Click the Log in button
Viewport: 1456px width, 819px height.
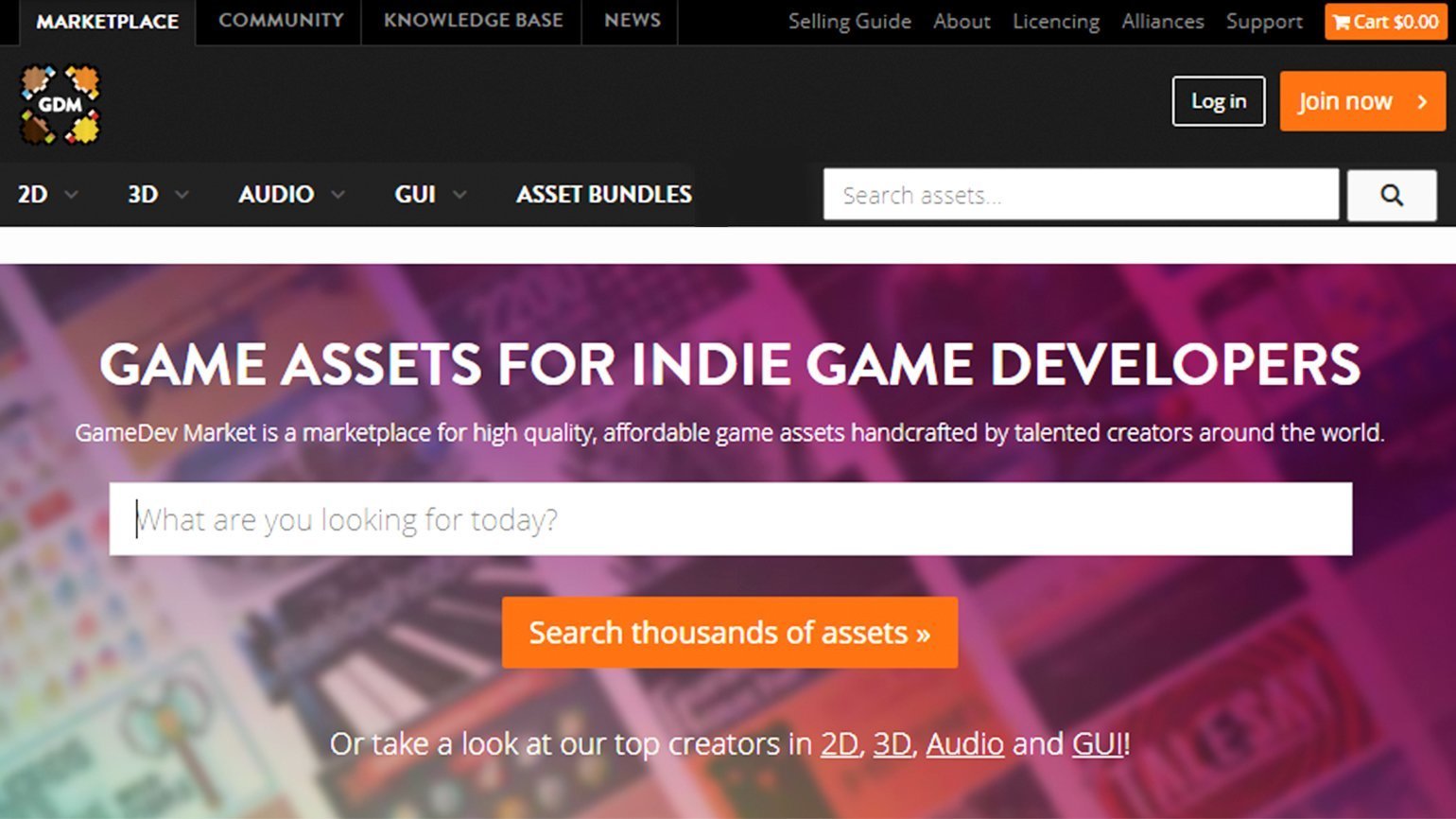pyautogui.click(x=1219, y=101)
